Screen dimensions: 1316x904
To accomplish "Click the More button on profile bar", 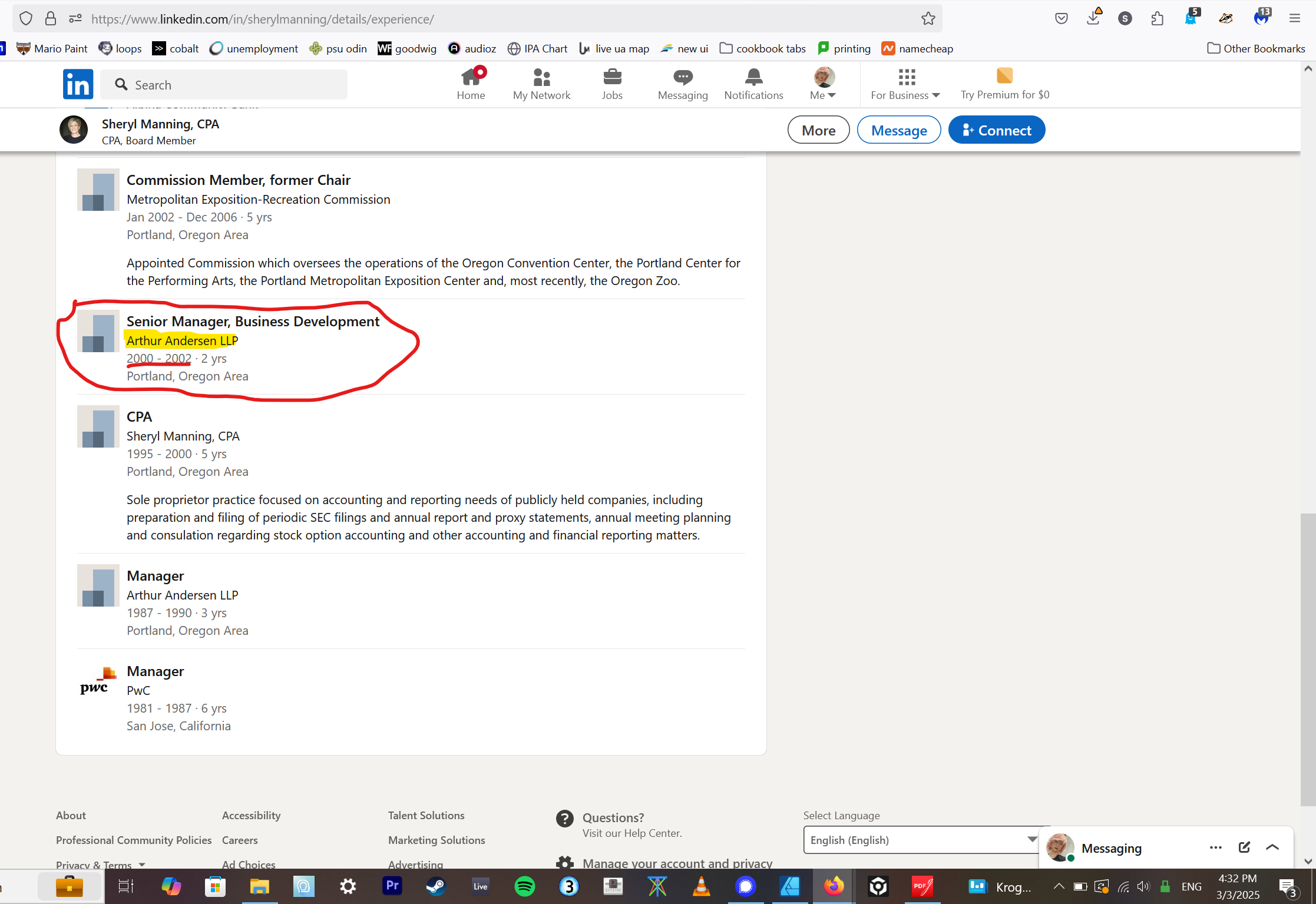I will (x=818, y=130).
